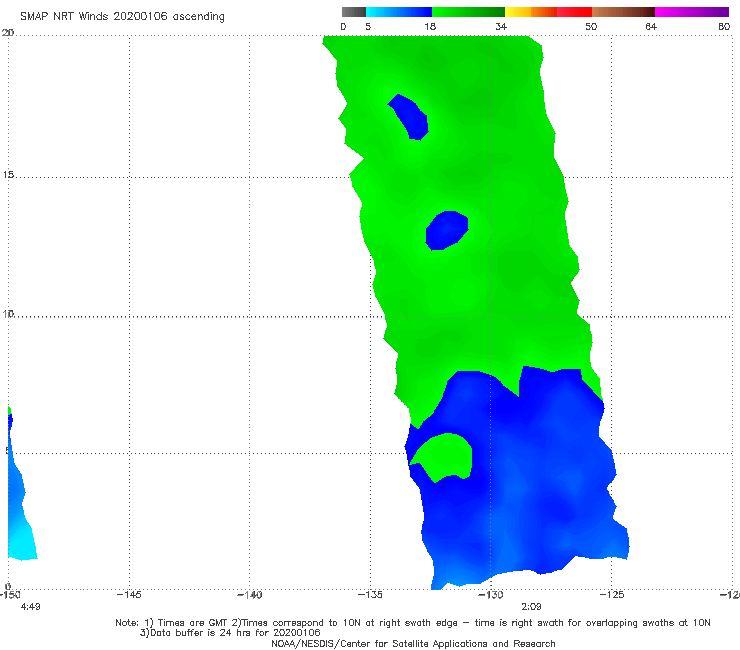740x650 pixels.
Task: Pick the red segment of the colorbar
Action: tap(574, 12)
